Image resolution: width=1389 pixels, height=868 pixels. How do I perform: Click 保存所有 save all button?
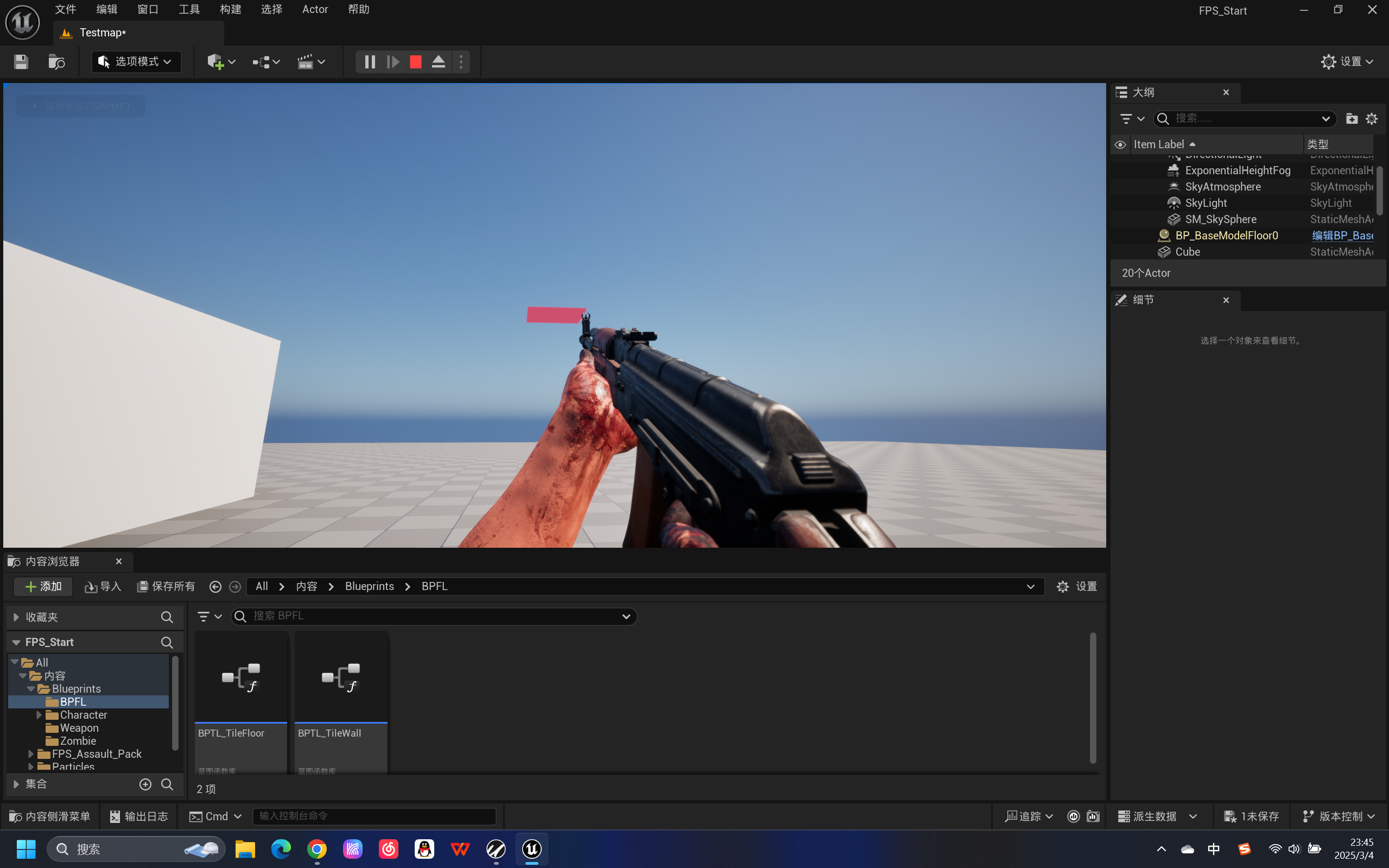(x=166, y=586)
